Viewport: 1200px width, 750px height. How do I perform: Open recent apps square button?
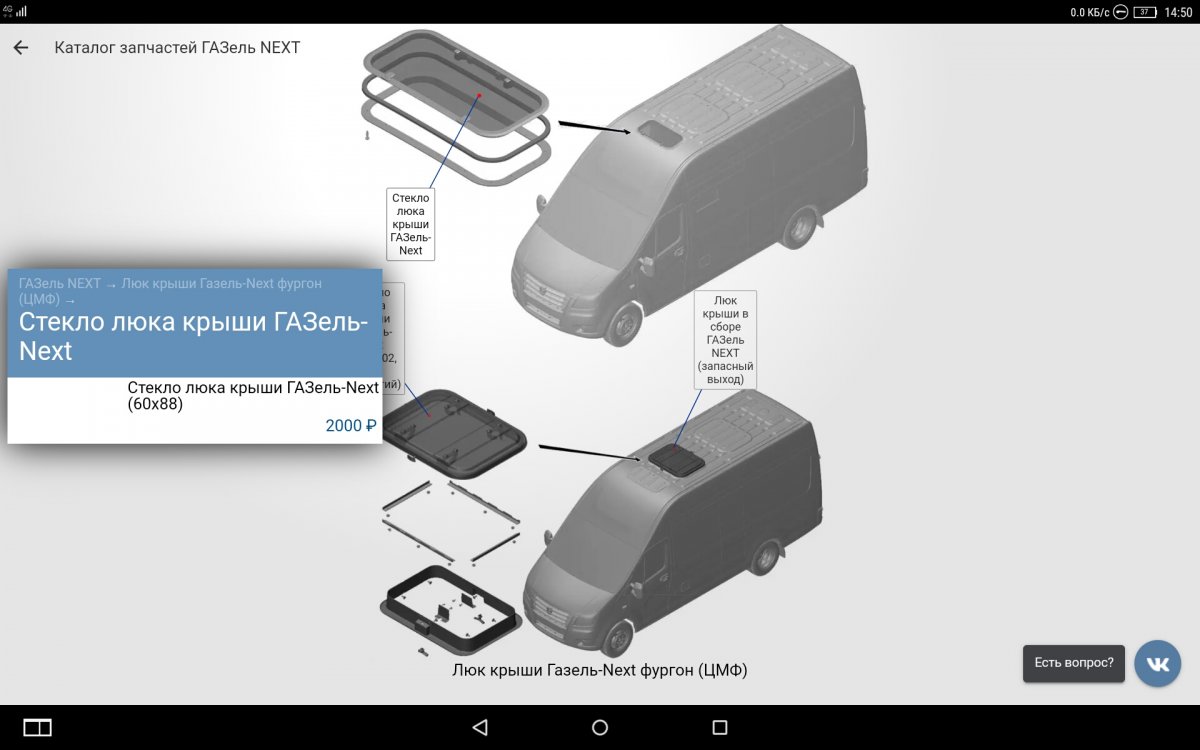pos(720,727)
